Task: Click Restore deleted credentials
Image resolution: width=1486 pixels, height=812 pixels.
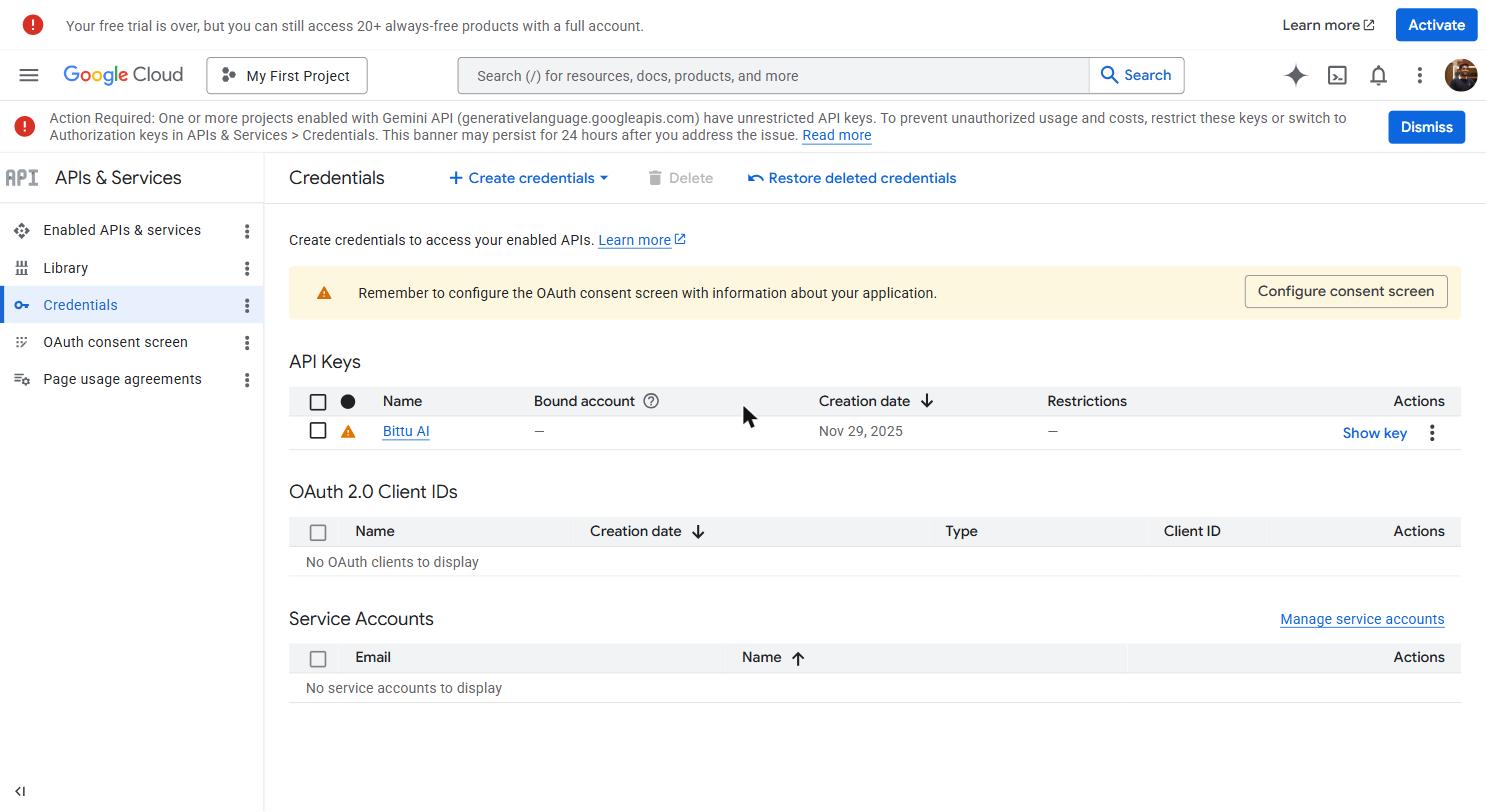Action: pyautogui.click(x=852, y=178)
